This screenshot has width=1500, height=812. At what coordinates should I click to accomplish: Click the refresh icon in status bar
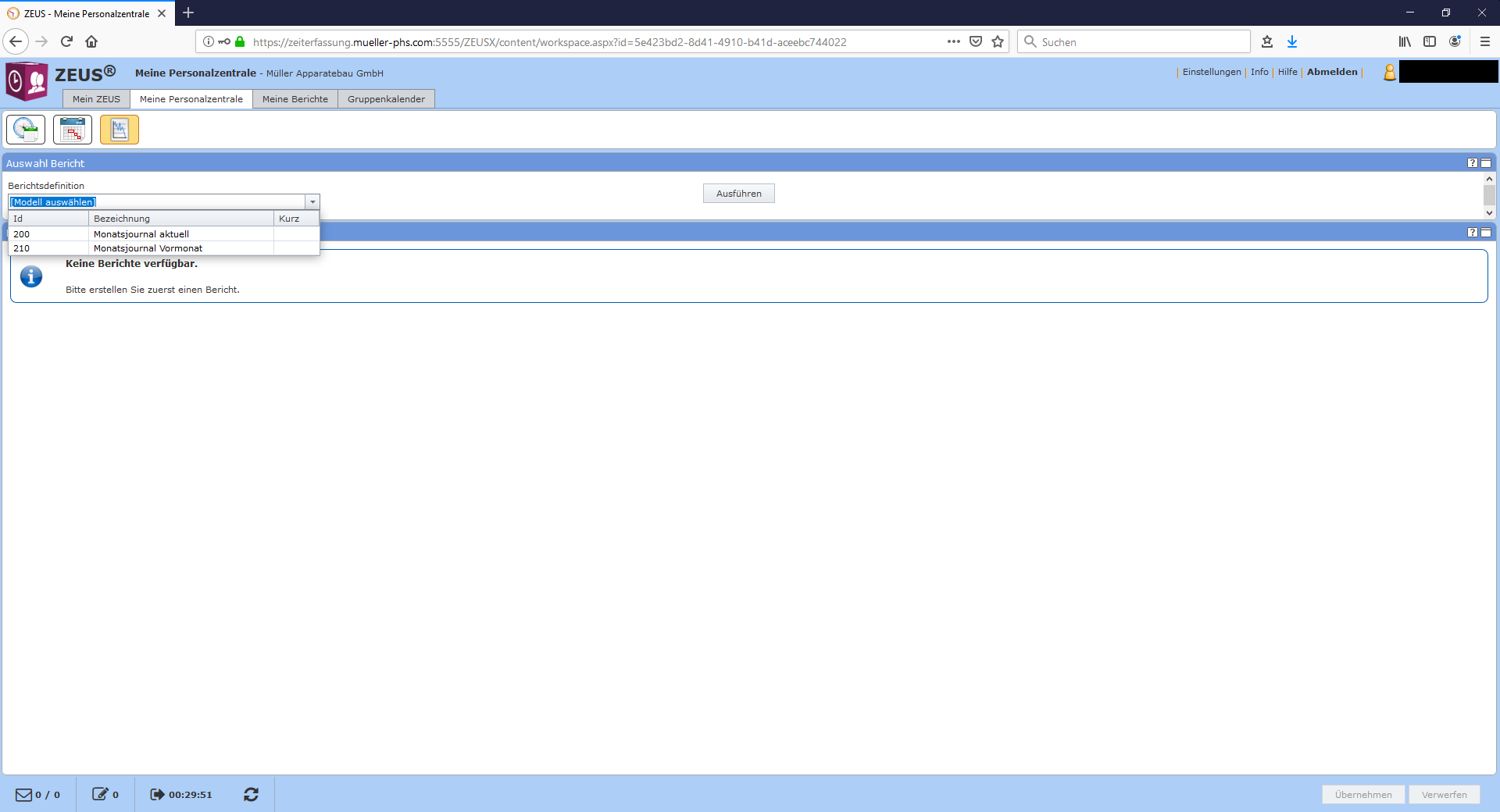tap(251, 794)
